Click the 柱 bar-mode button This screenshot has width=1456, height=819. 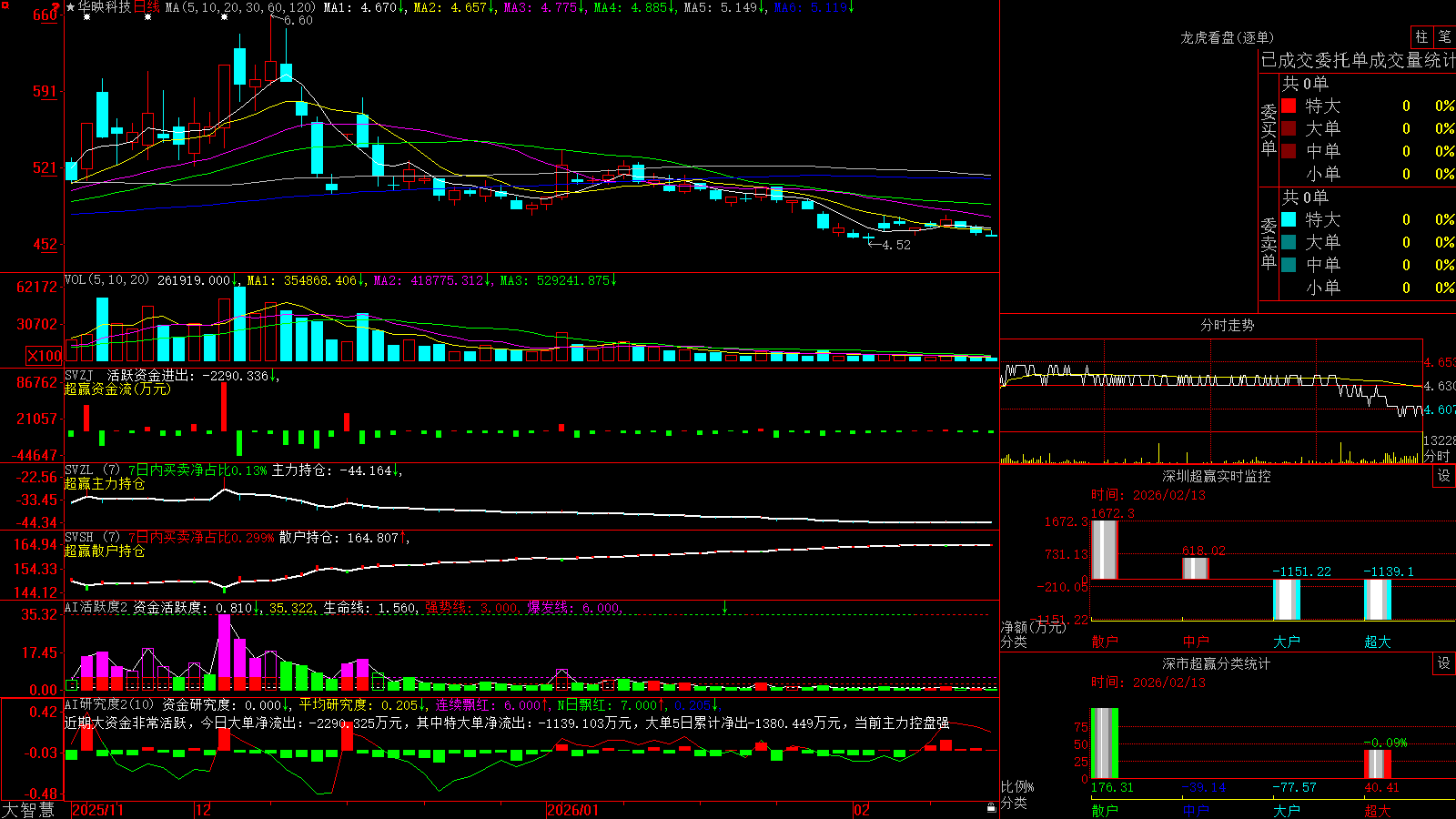point(1421,37)
